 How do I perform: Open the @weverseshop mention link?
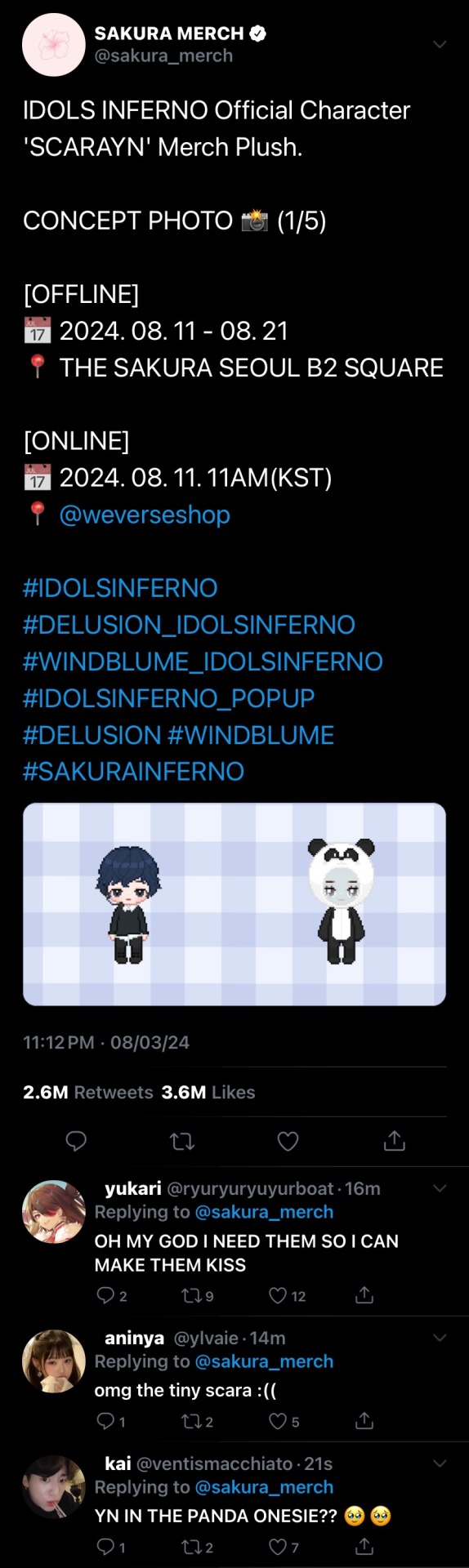tap(145, 514)
